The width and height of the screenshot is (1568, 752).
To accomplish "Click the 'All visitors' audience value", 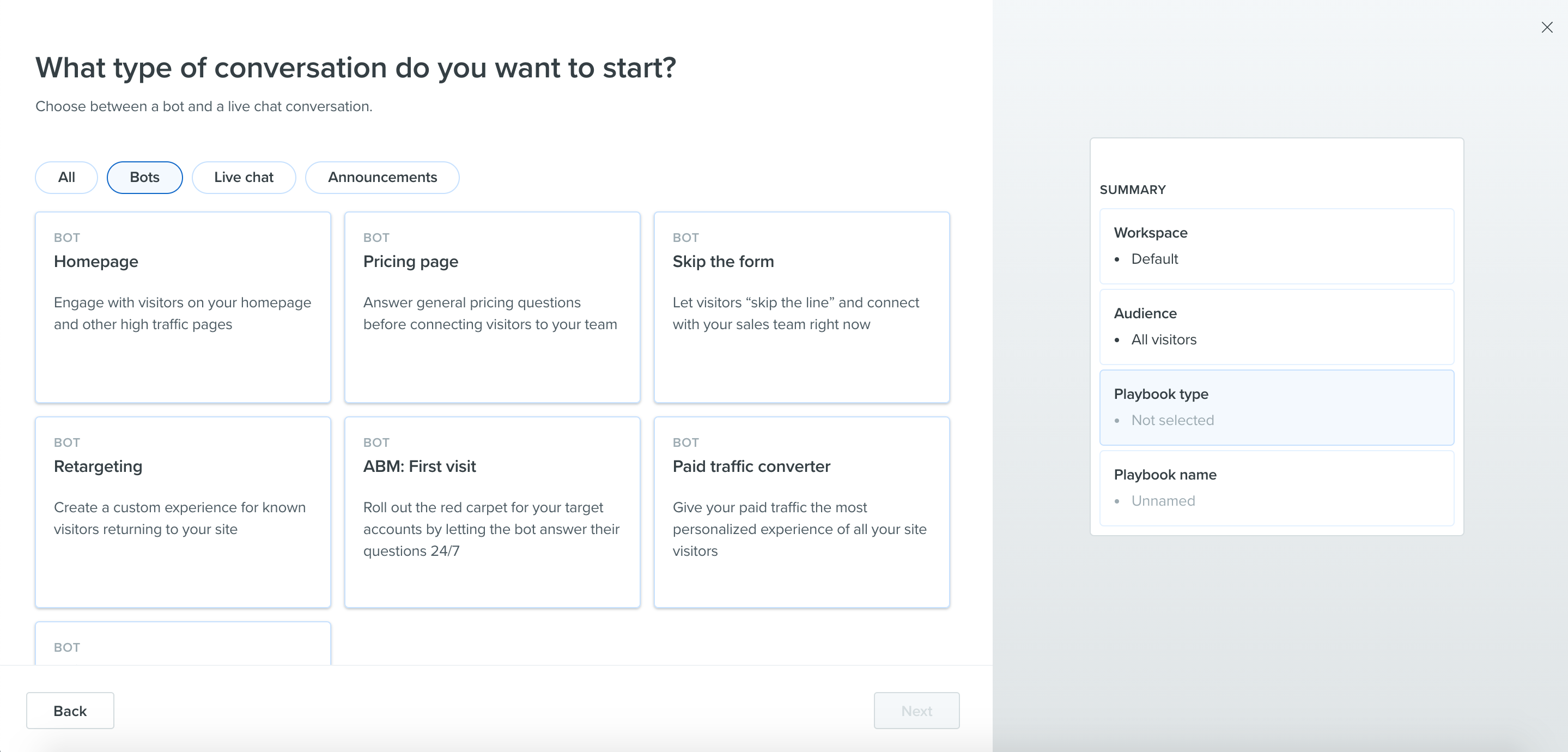I will pyautogui.click(x=1163, y=340).
